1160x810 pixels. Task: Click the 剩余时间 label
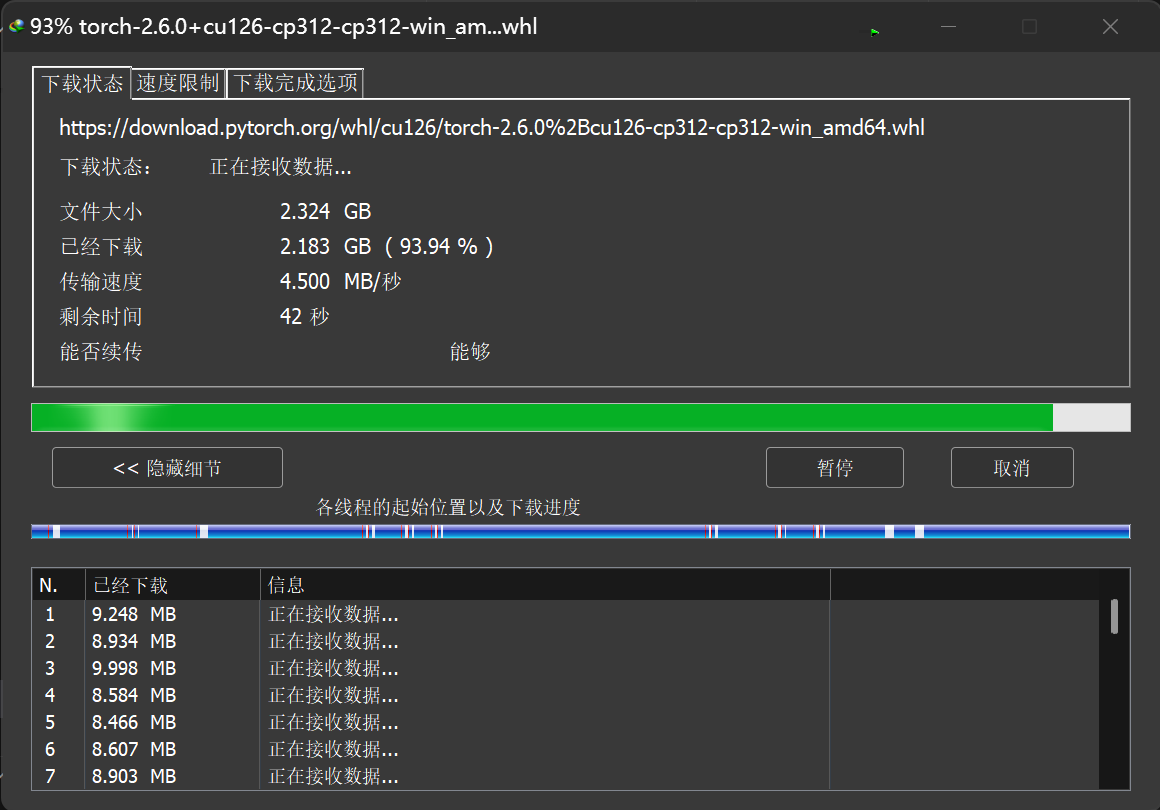click(x=101, y=317)
